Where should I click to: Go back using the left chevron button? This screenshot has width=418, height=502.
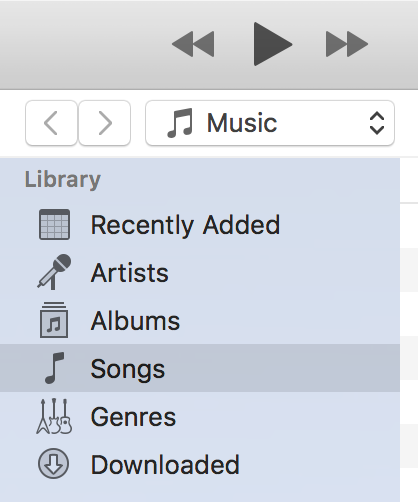coord(51,123)
